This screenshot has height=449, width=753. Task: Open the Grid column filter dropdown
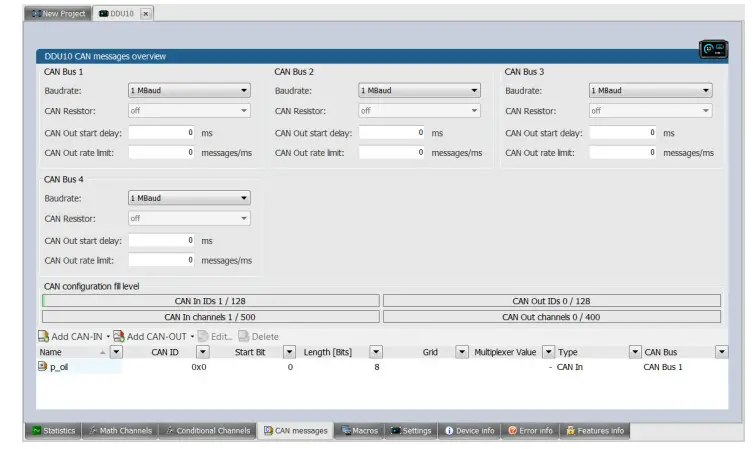[462, 352]
